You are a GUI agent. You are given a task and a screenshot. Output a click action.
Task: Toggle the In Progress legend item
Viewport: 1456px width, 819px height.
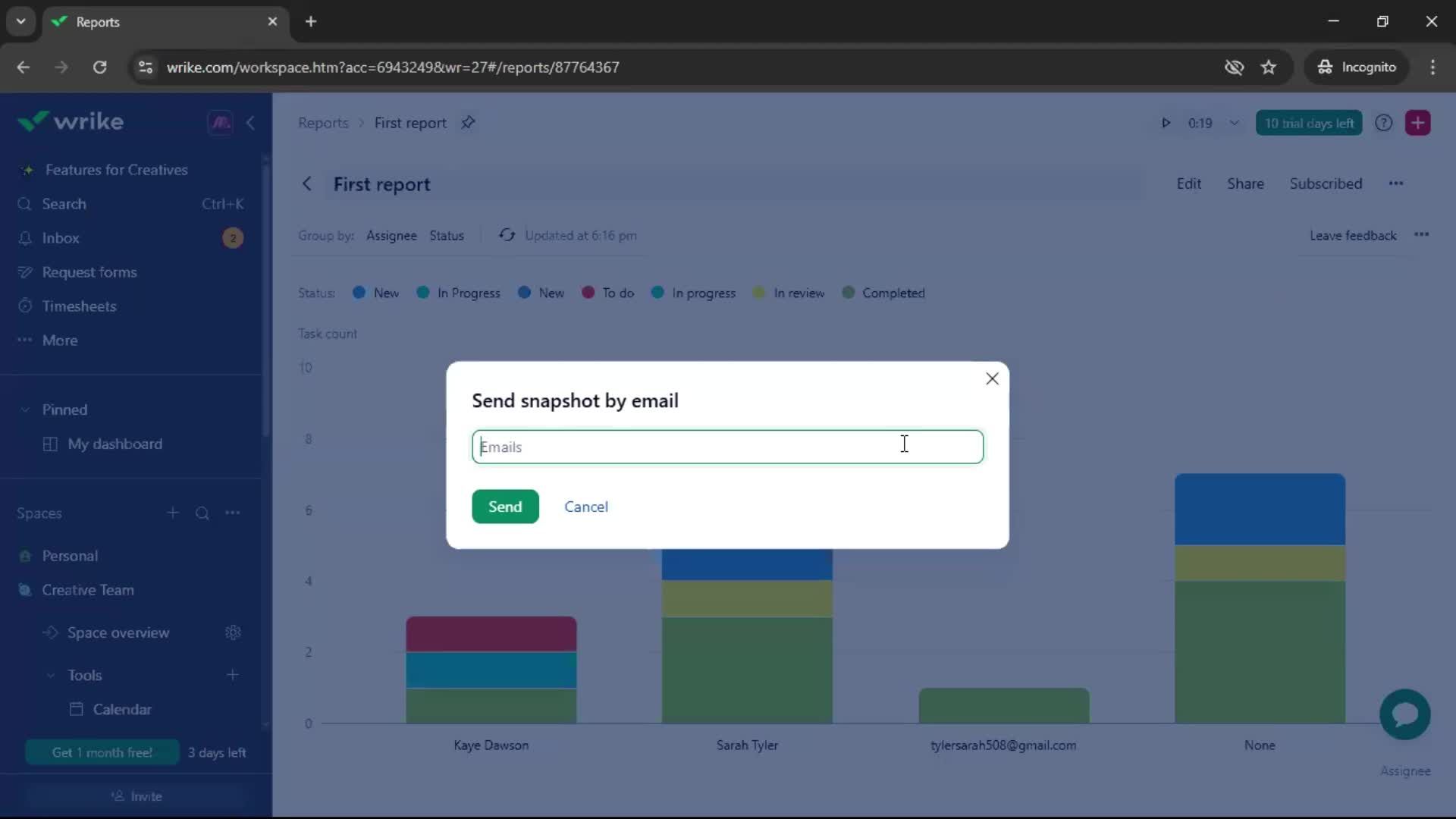coord(459,293)
